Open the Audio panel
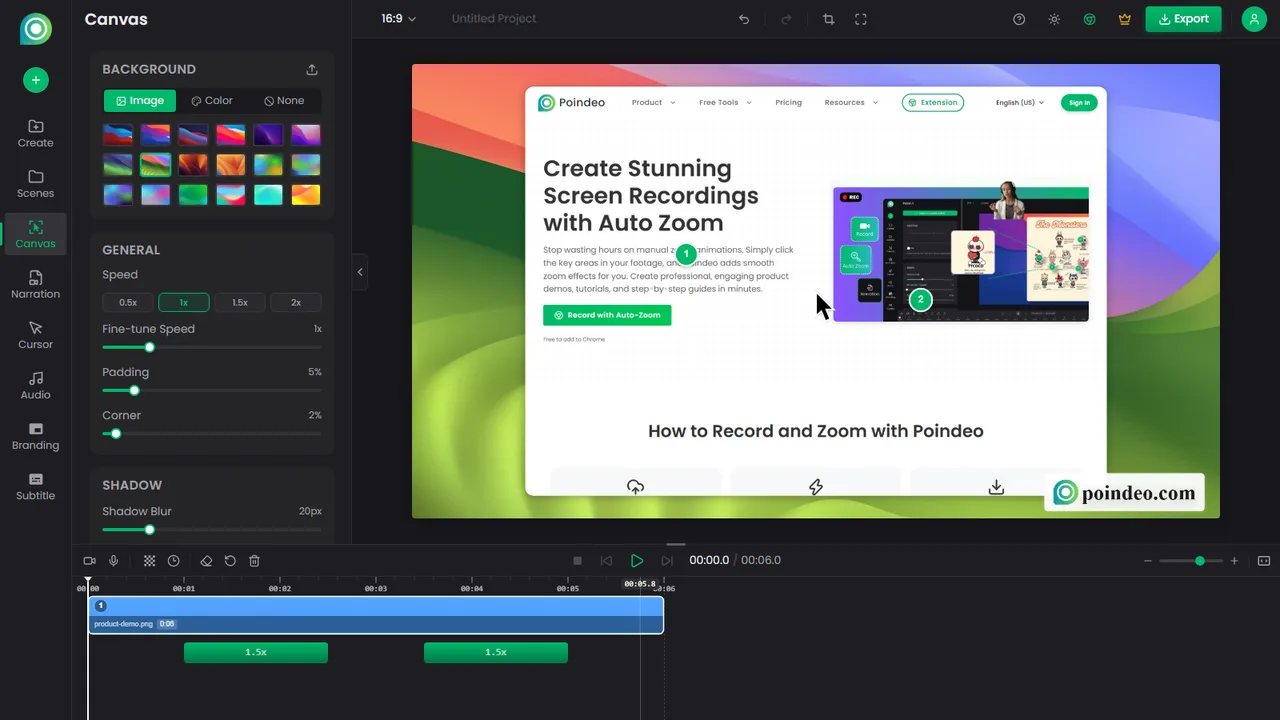The height and width of the screenshot is (720, 1280). 35,386
